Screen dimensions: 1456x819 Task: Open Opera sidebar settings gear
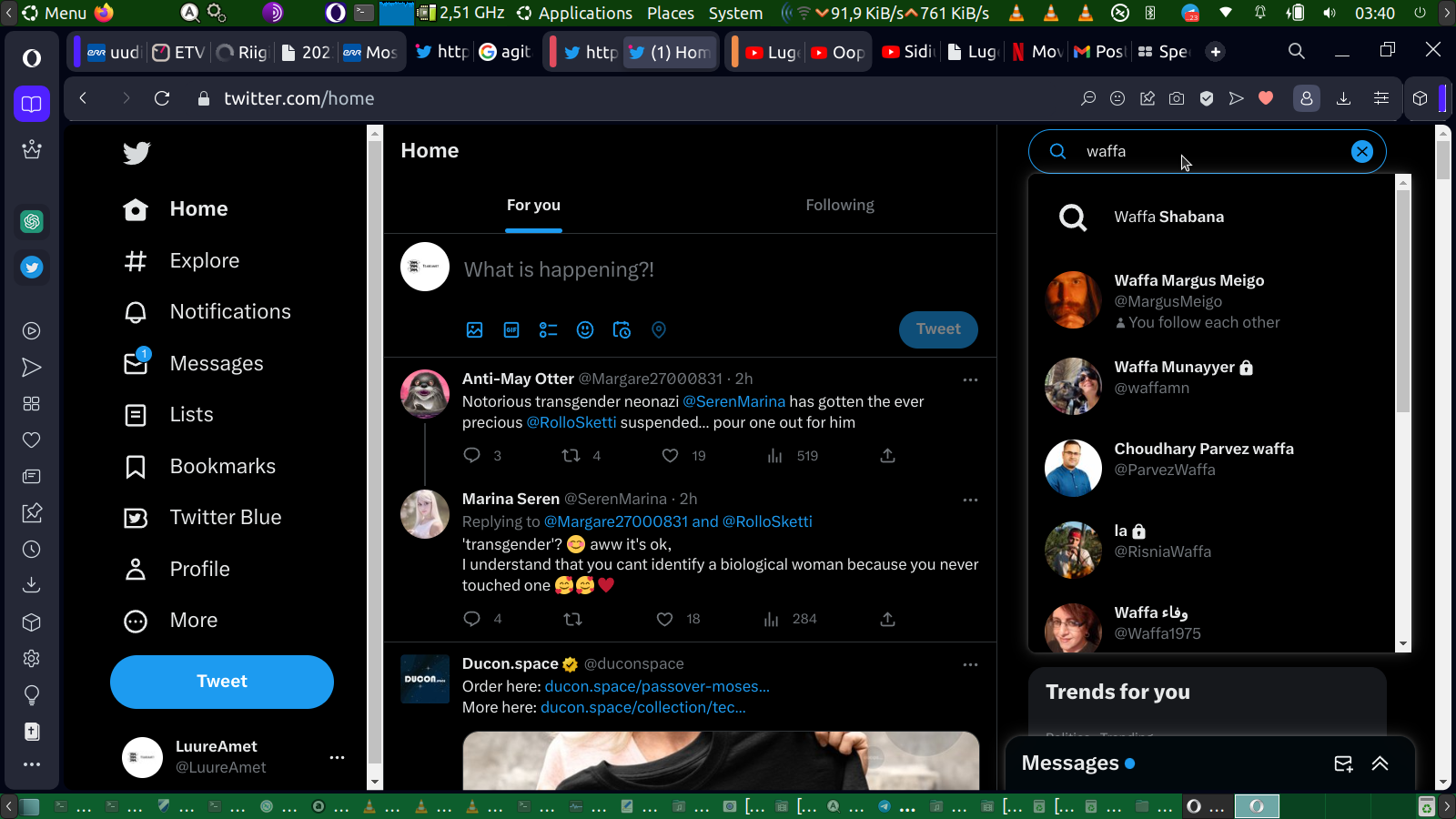click(x=32, y=659)
